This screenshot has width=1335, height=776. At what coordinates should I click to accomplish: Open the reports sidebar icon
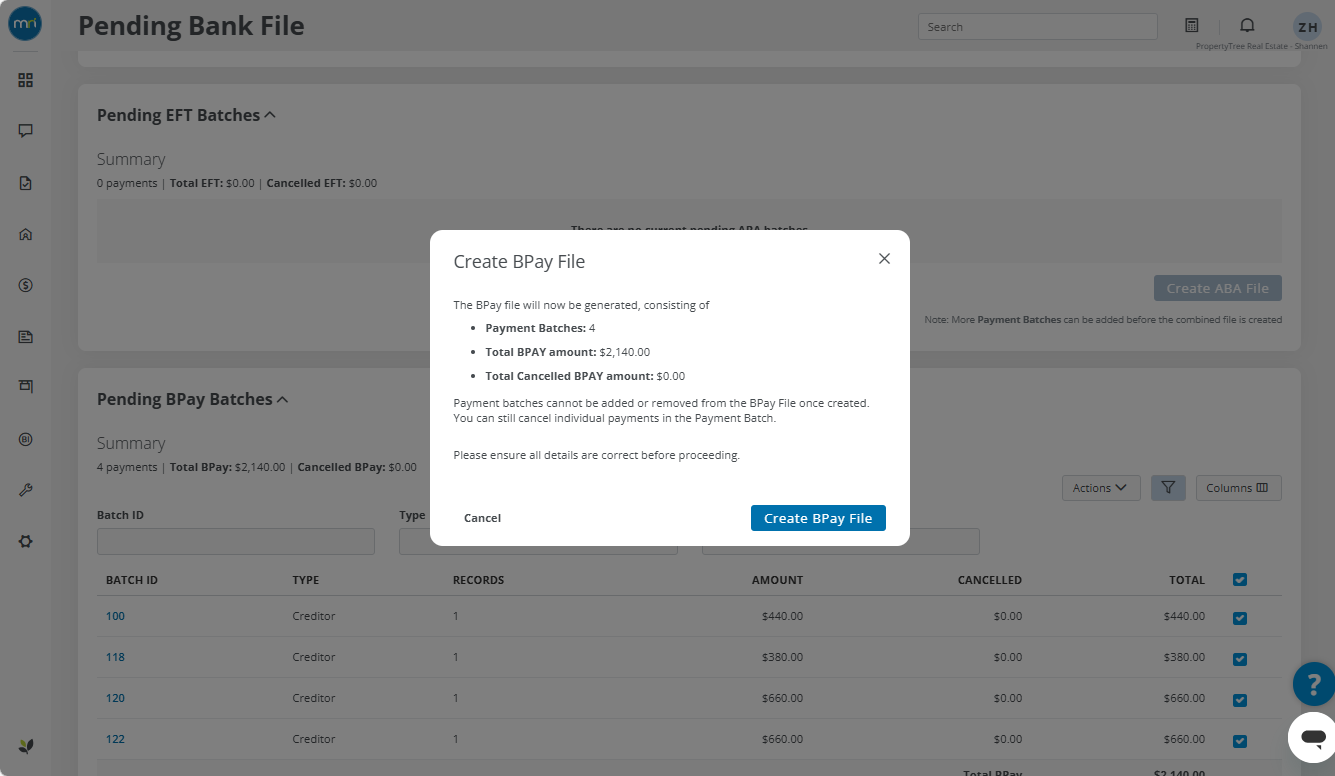tap(26, 337)
